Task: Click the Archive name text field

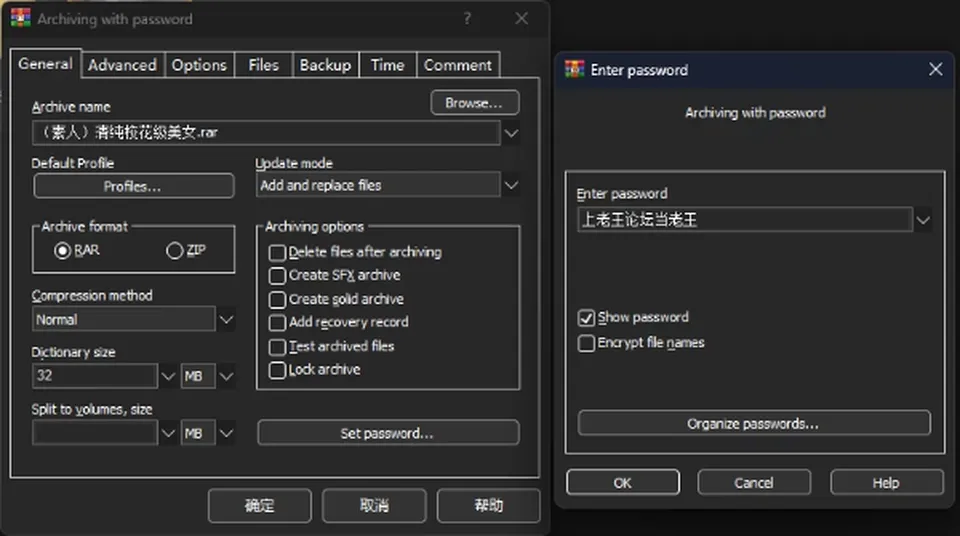Action: [x=266, y=133]
